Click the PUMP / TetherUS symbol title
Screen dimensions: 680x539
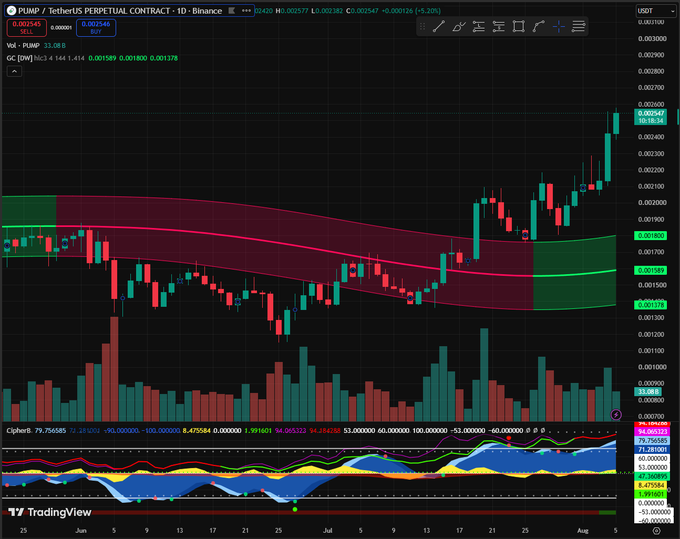point(120,11)
